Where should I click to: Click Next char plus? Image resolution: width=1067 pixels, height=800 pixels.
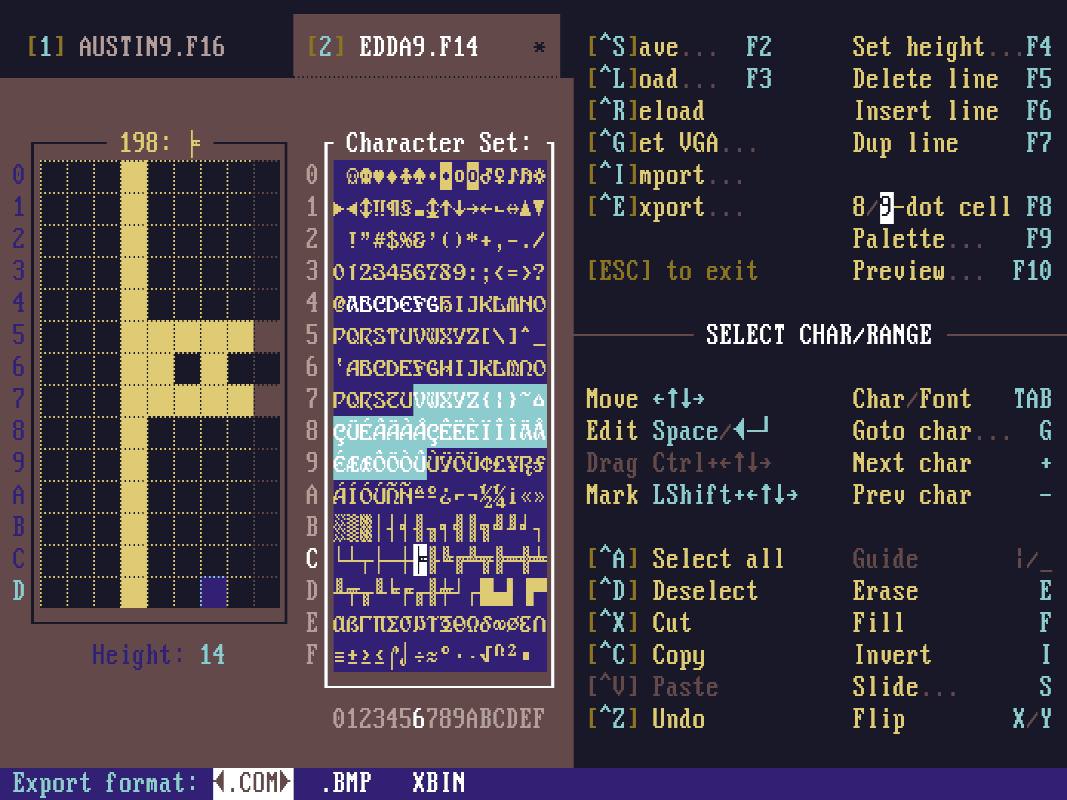coord(952,463)
